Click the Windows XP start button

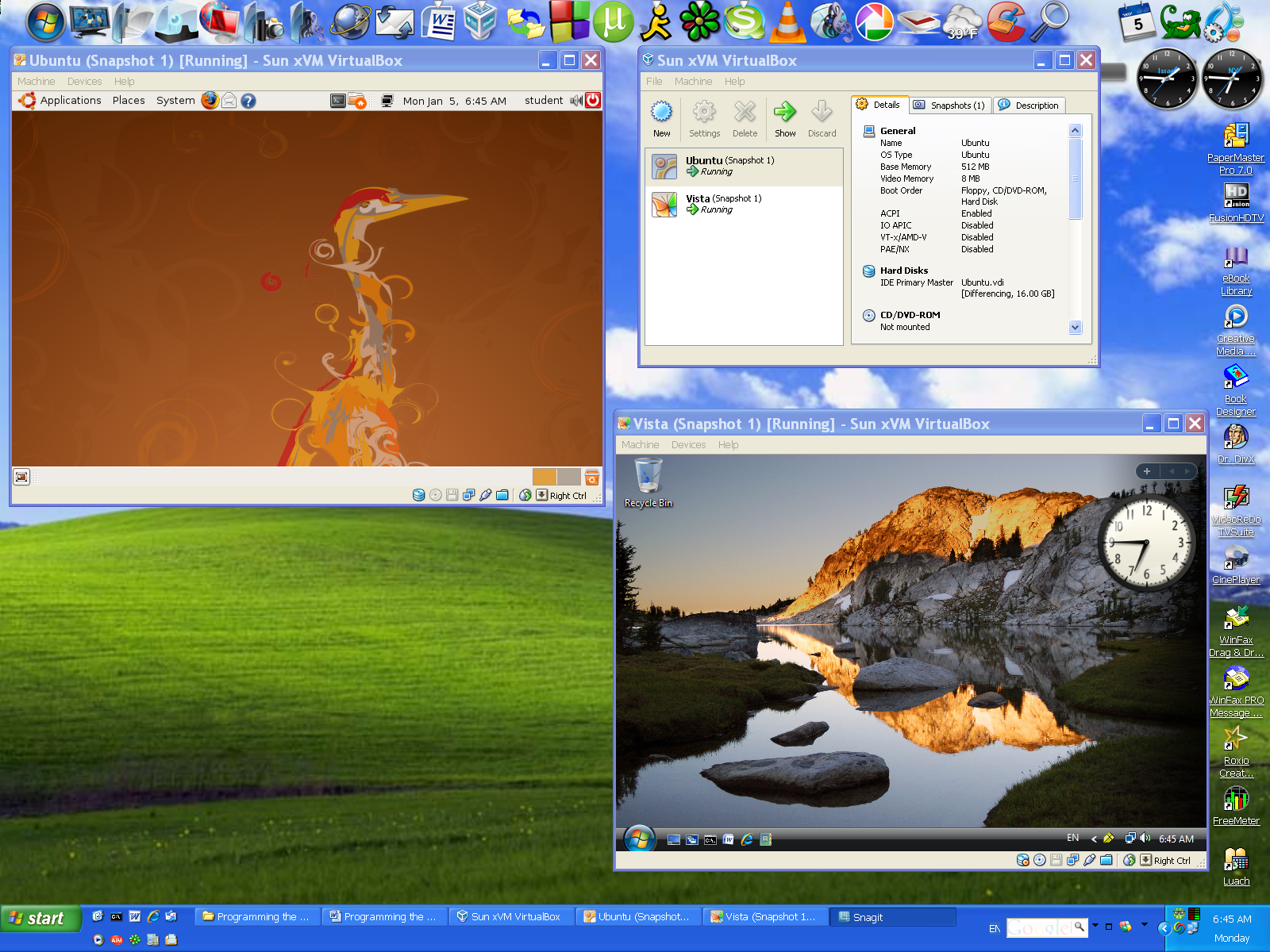(40, 918)
